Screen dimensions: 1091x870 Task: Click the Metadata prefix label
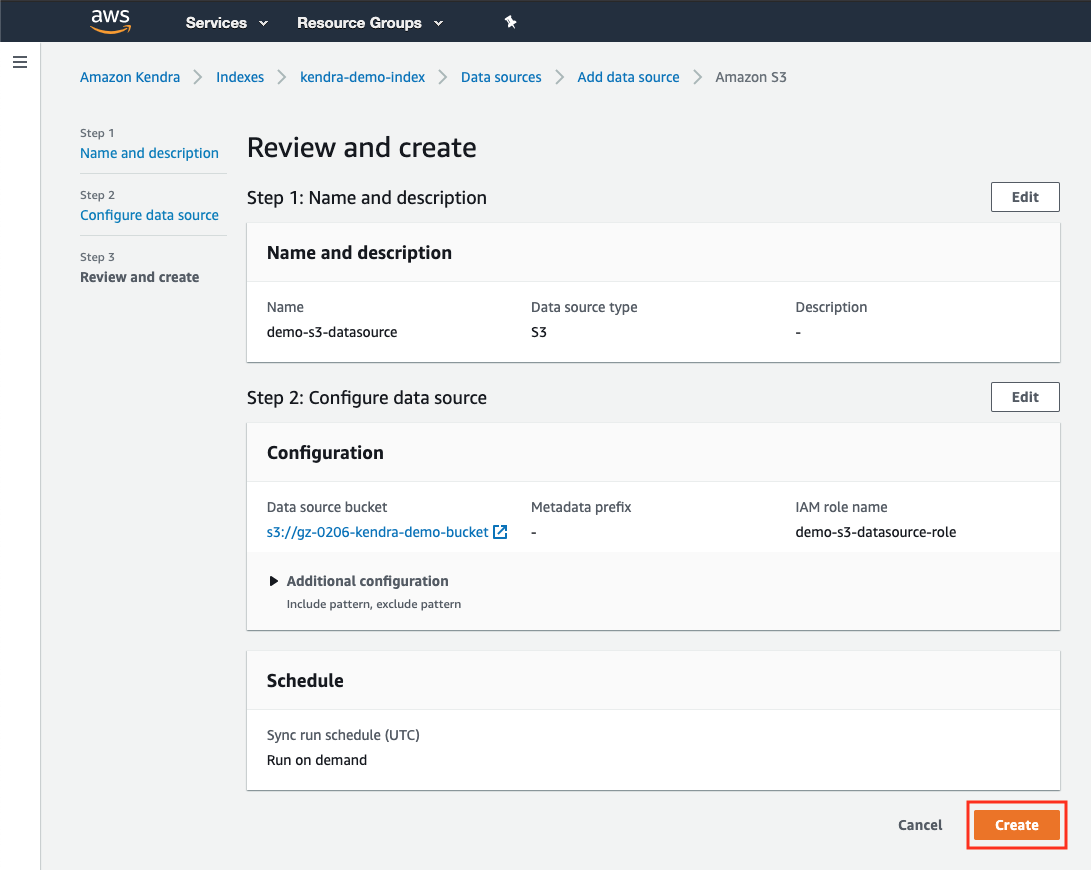pyautogui.click(x=581, y=507)
